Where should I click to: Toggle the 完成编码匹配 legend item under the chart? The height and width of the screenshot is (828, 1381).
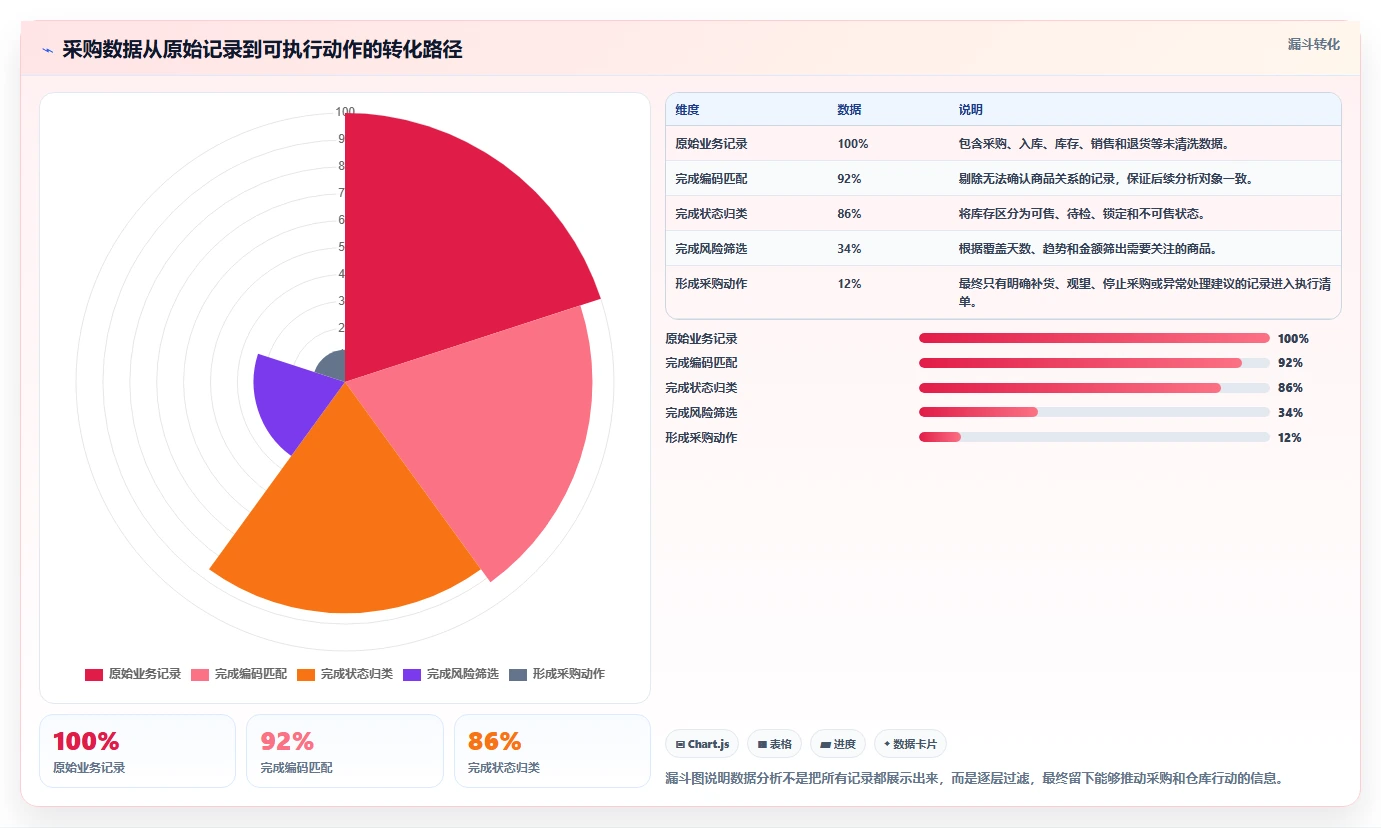[239, 674]
